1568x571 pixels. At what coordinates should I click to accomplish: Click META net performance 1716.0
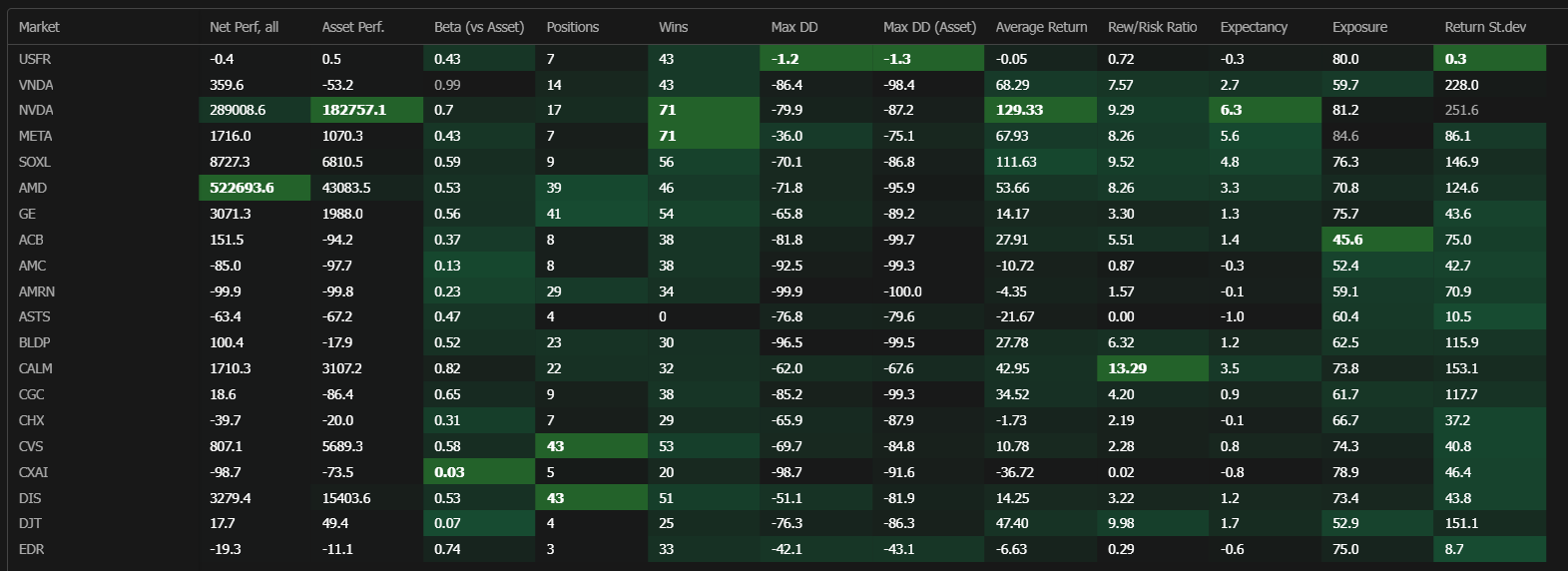(231, 136)
